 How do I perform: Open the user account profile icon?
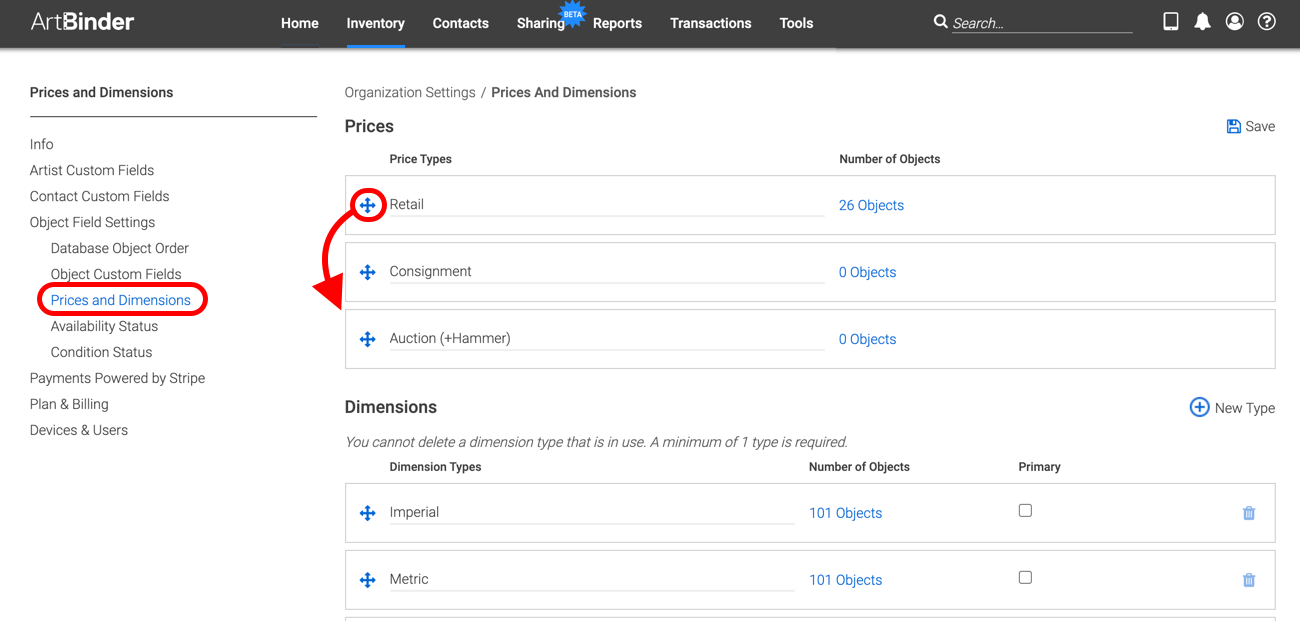[1235, 22]
